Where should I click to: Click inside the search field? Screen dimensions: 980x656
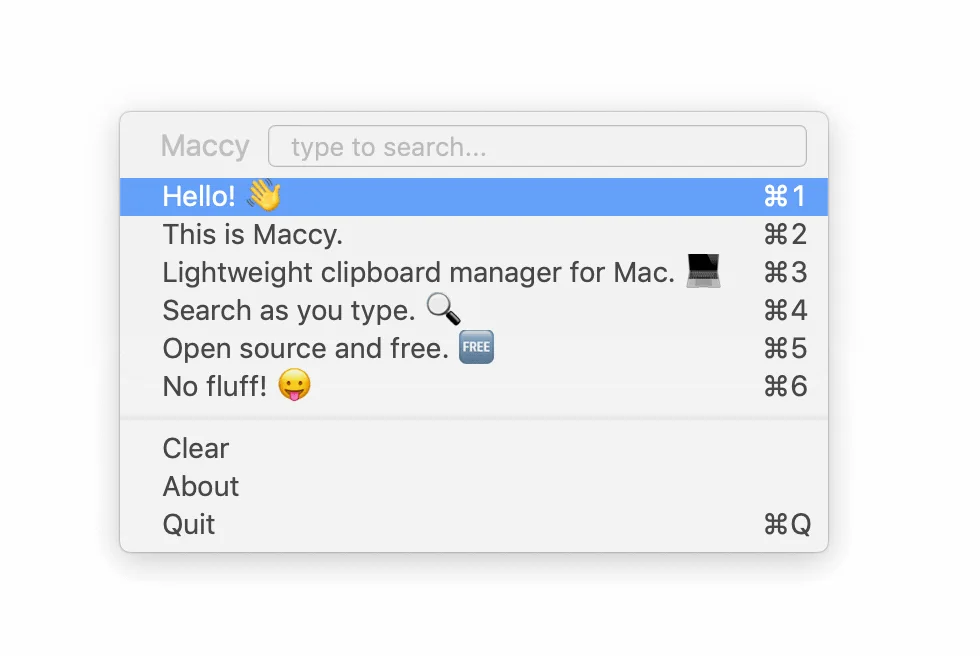538,146
